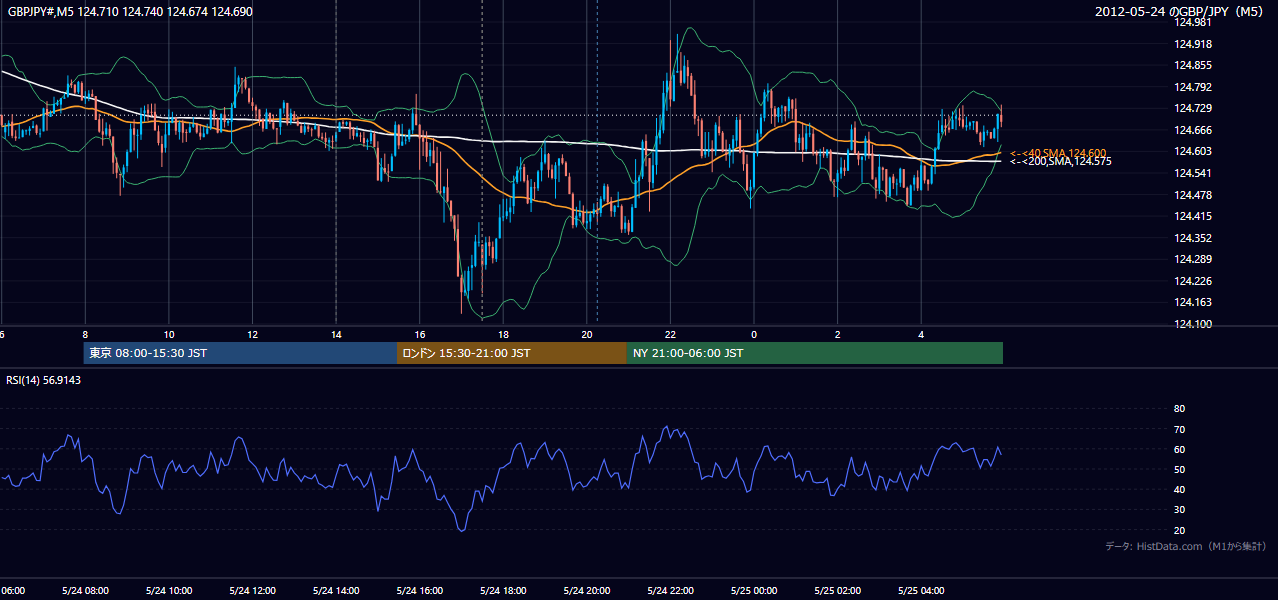Click price axis value 124.729

tap(1193, 108)
